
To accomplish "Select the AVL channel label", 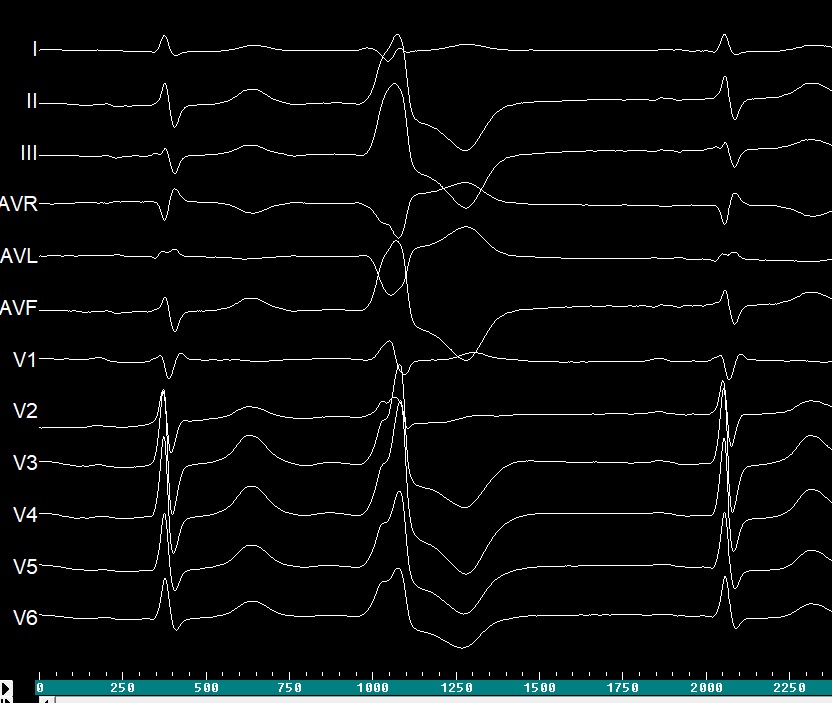I will point(19,256).
